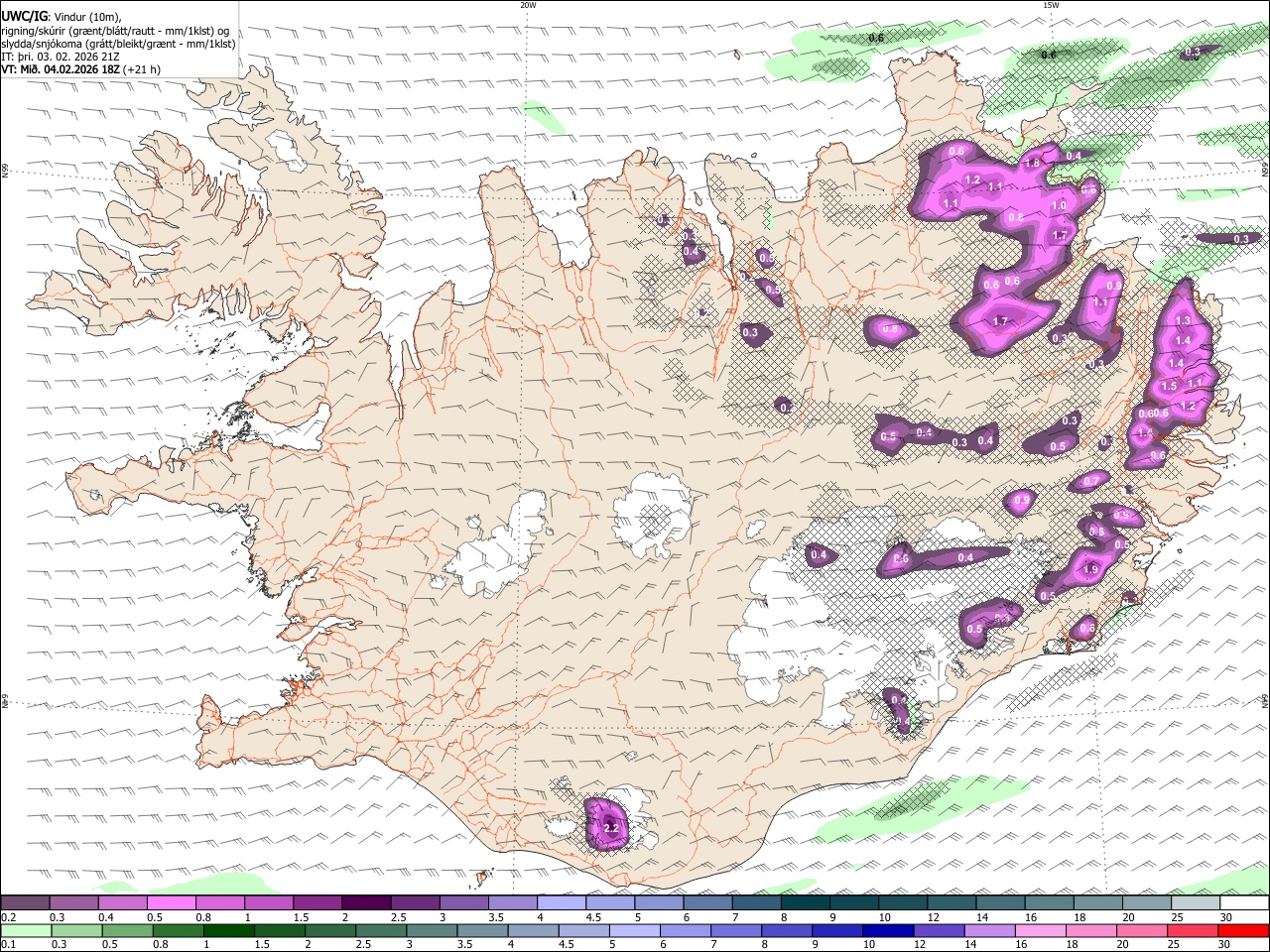Select the "1.0" snowfall value in the northeast

pyautogui.click(x=1059, y=206)
